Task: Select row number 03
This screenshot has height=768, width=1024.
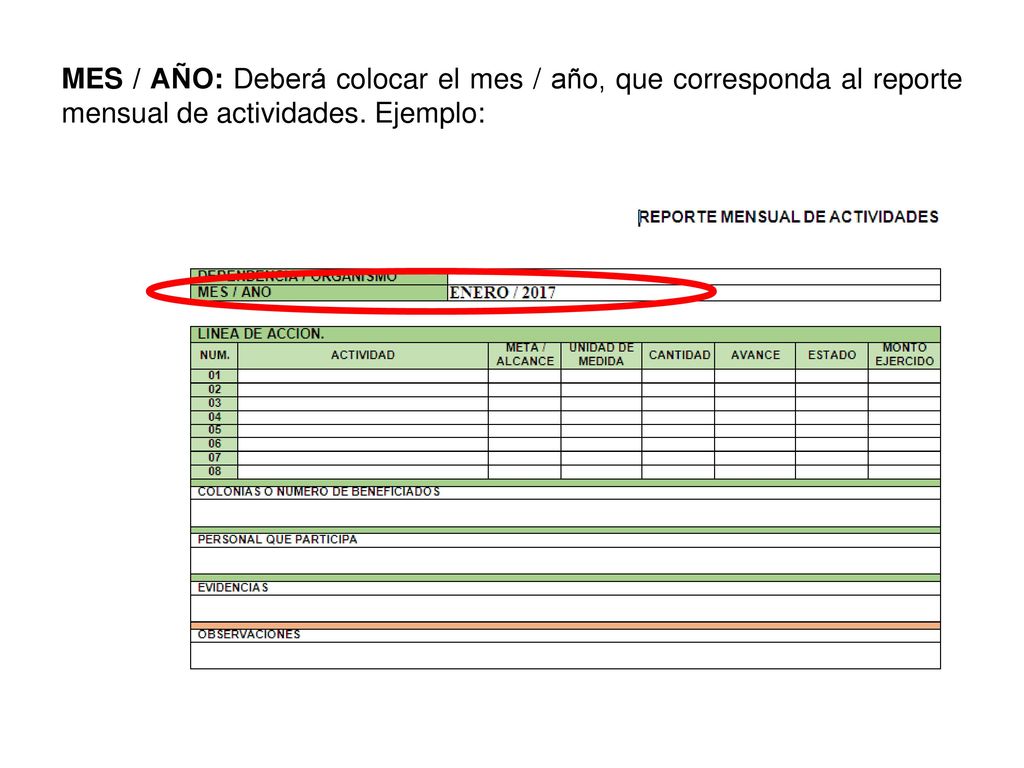Action: 215,404
